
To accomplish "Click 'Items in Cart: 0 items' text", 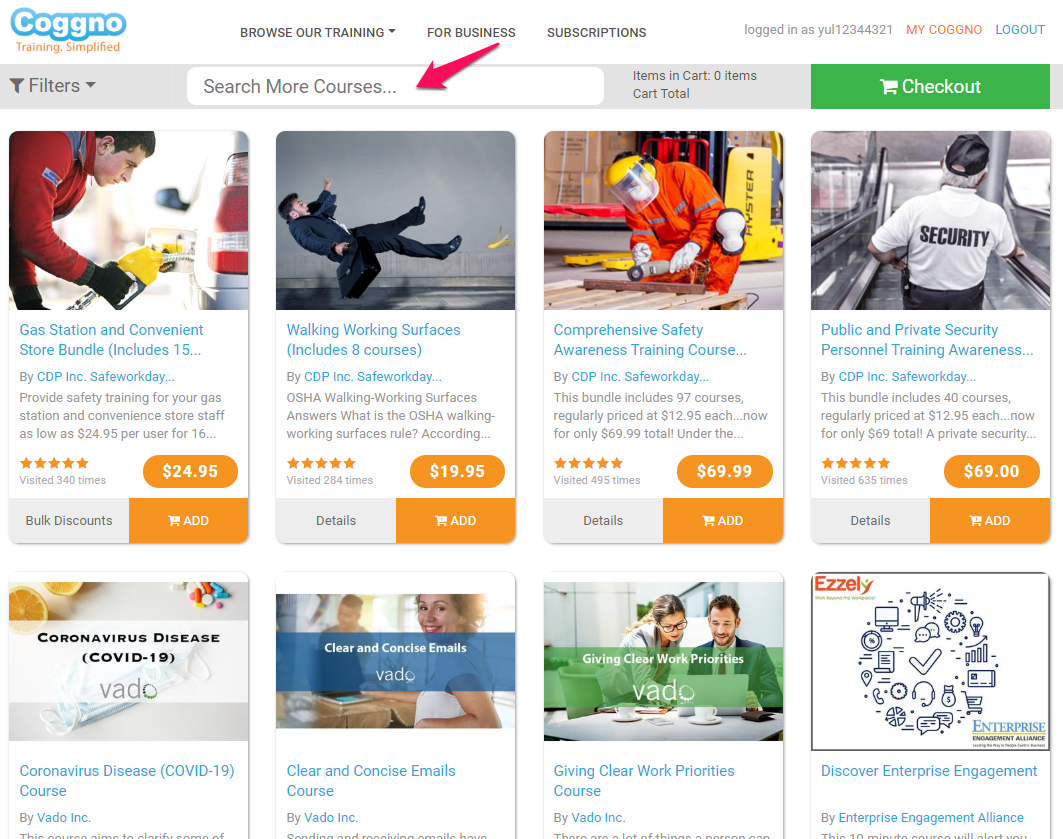I will point(695,76).
